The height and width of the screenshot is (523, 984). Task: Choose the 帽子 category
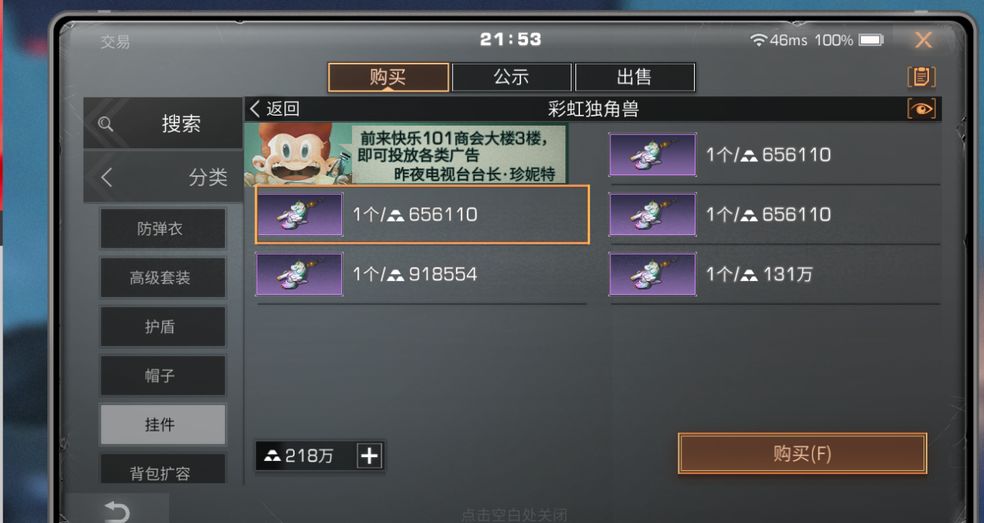click(x=163, y=375)
